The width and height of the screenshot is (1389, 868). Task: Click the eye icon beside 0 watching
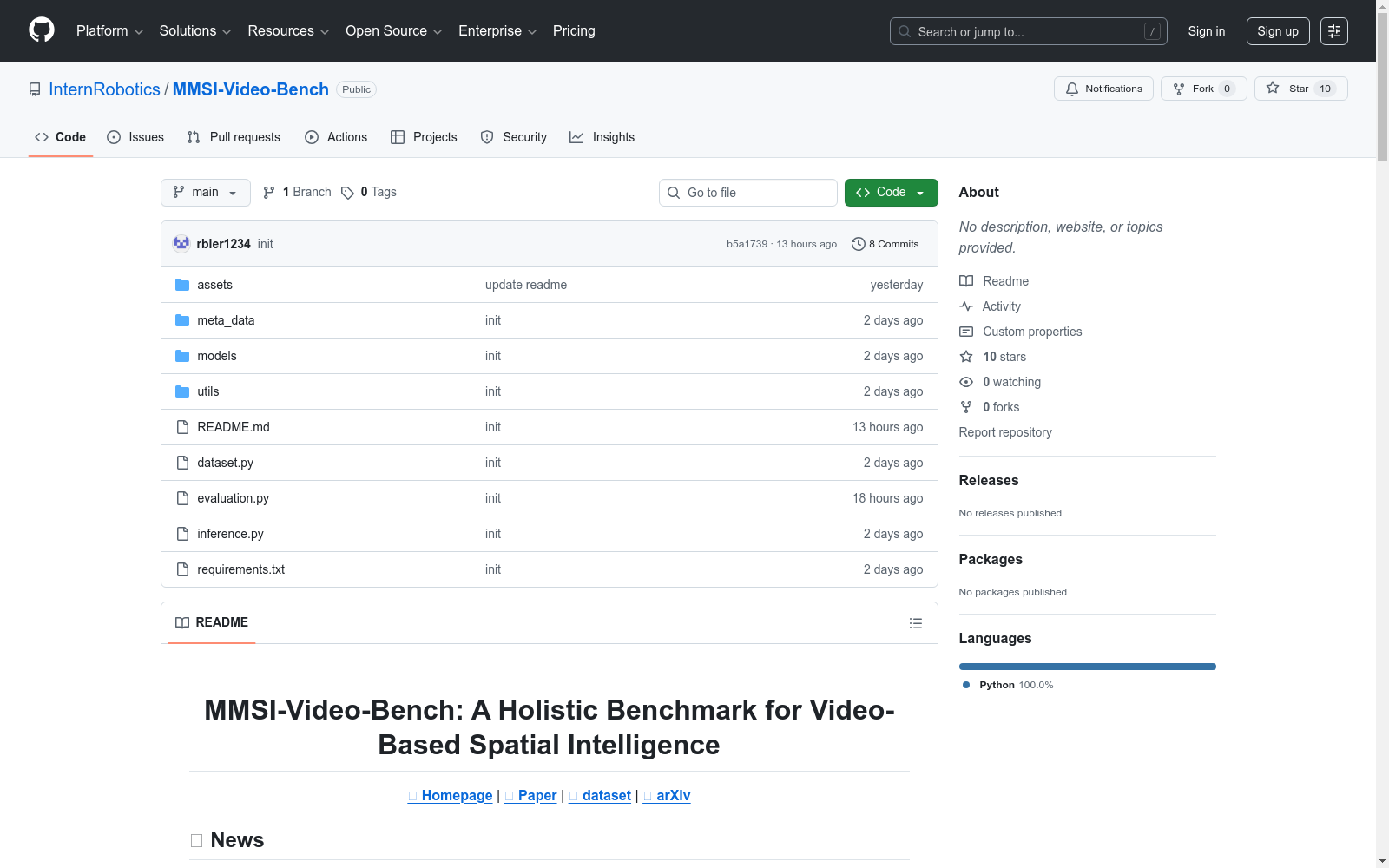[966, 382]
